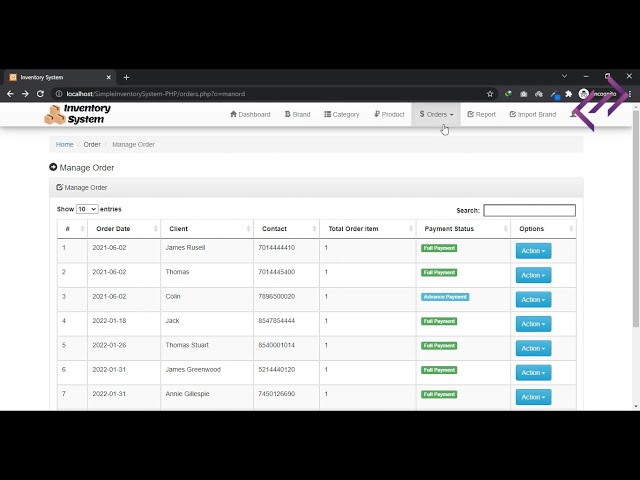Open Action dropdown for Colin
The width and height of the screenshot is (640, 480).
click(533, 300)
